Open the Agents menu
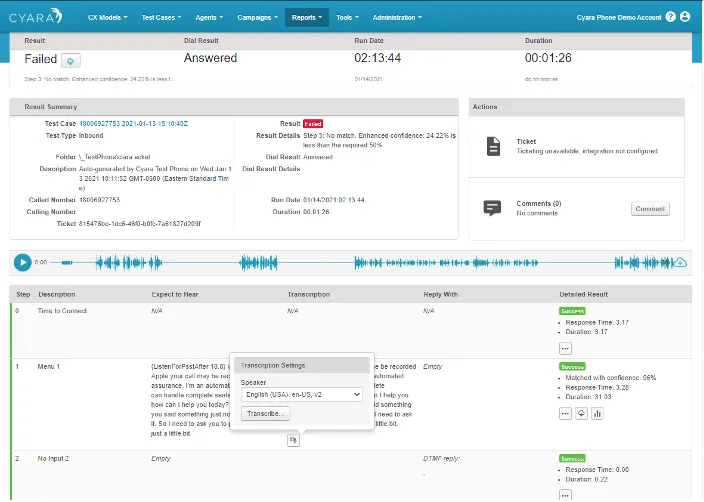The height and width of the screenshot is (502, 704). 209,18
